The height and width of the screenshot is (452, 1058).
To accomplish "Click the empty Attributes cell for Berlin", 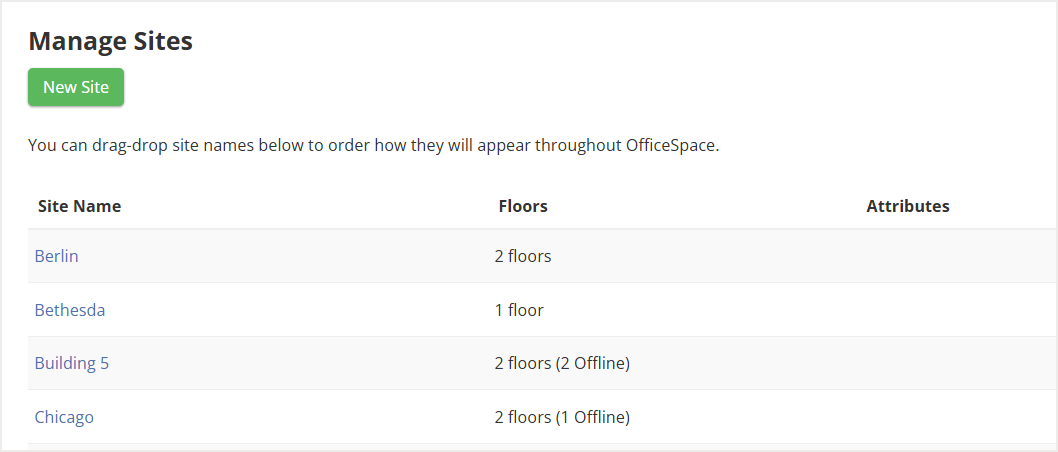I will (x=908, y=256).
